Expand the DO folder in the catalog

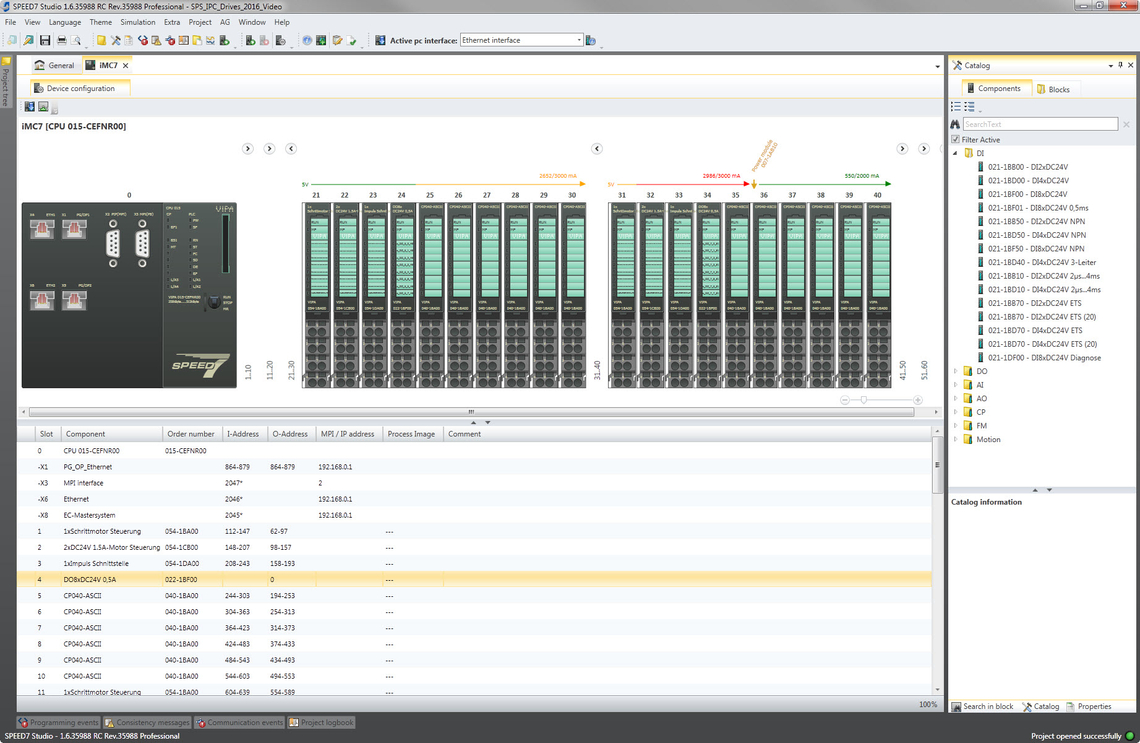(956, 371)
